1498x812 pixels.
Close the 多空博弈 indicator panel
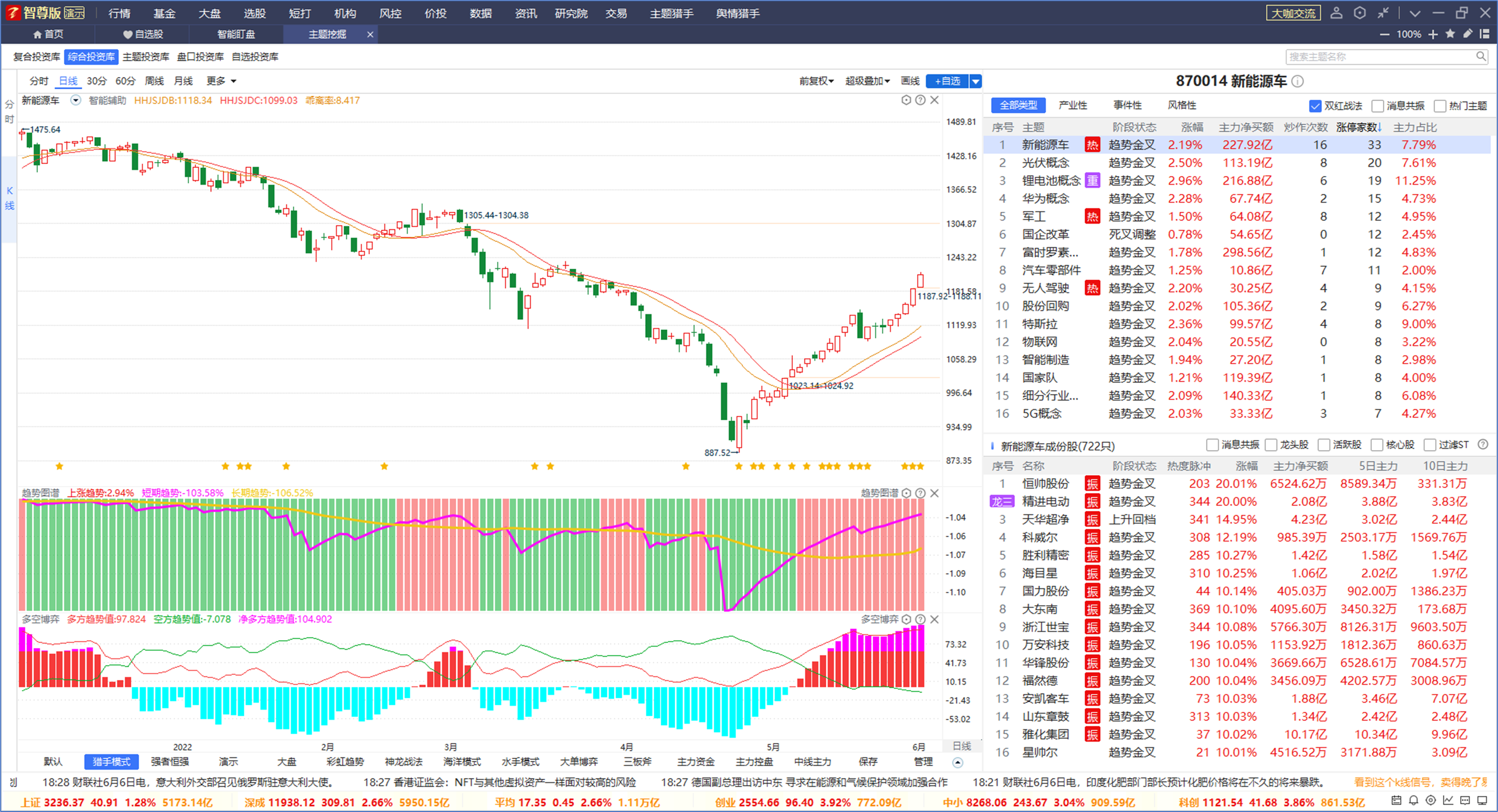point(935,619)
